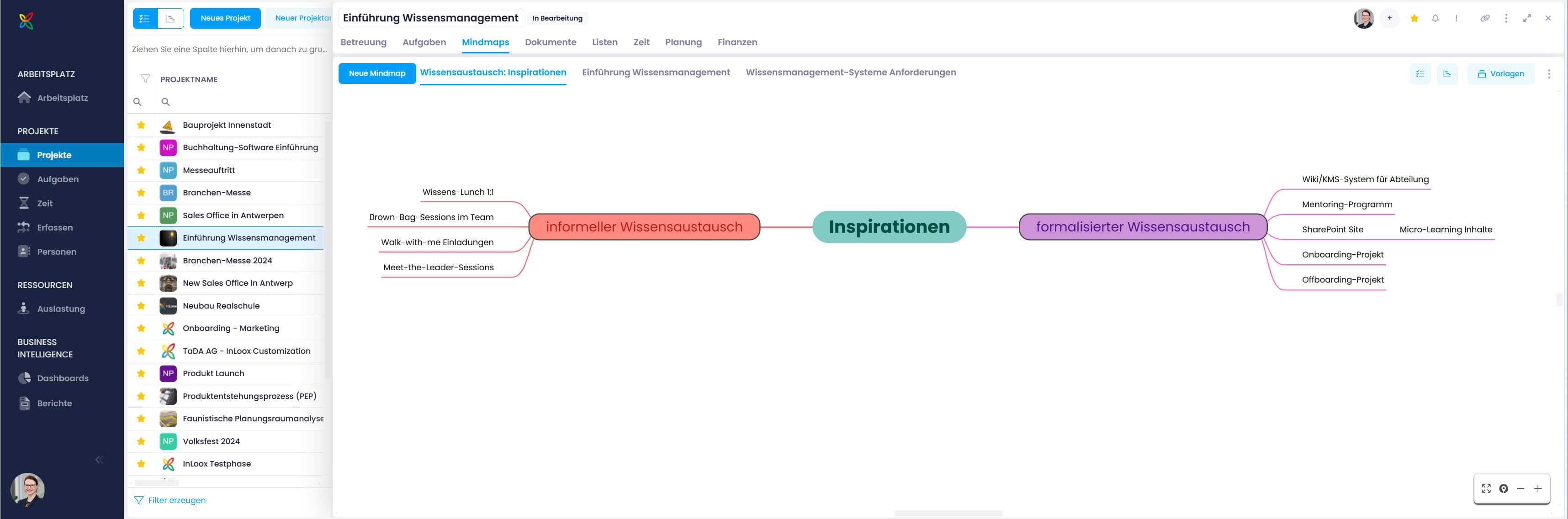Open the Betreuung tab
Image resolution: width=1568 pixels, height=519 pixels.
coord(363,42)
